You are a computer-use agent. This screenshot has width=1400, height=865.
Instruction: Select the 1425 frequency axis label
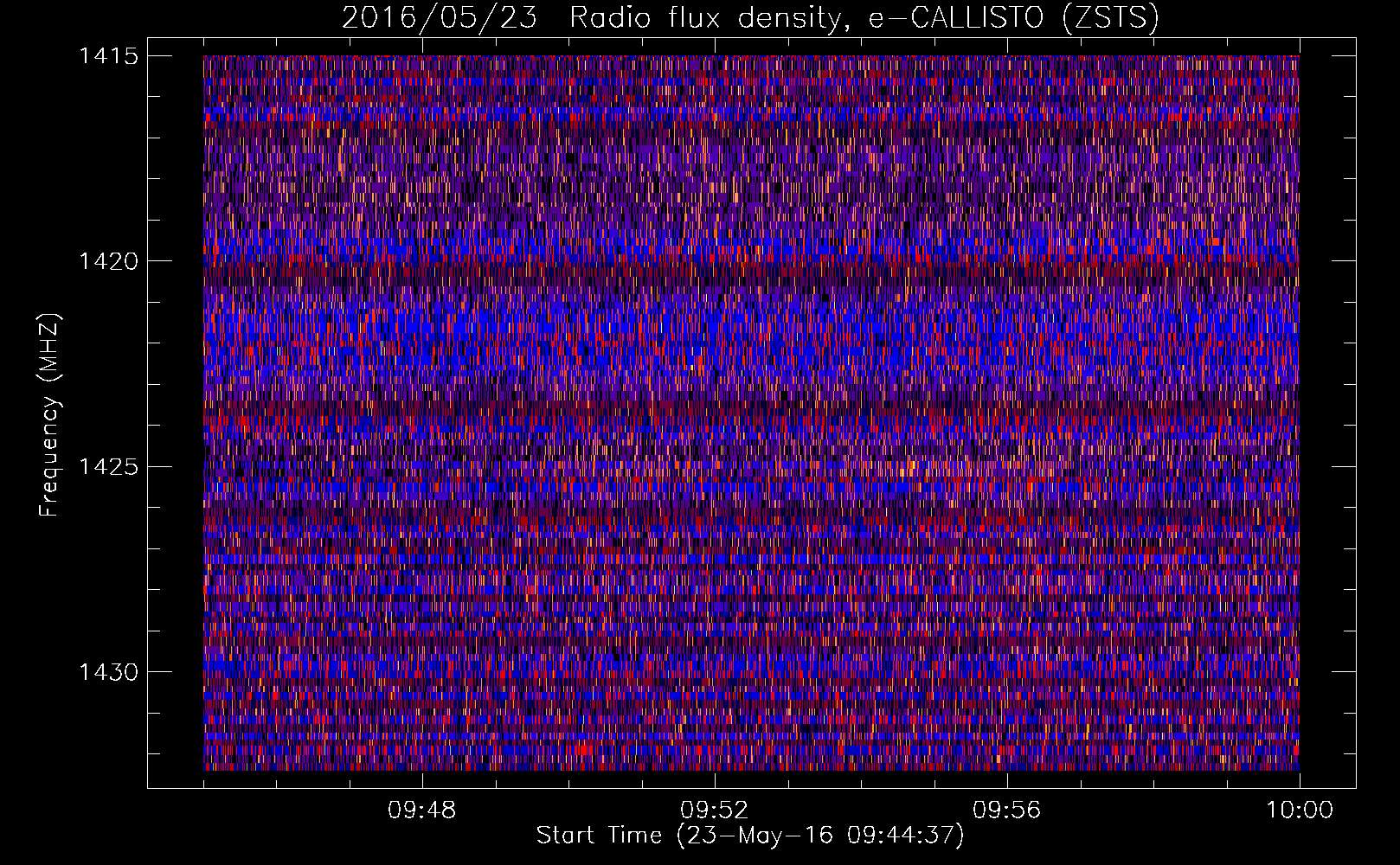[x=108, y=467]
